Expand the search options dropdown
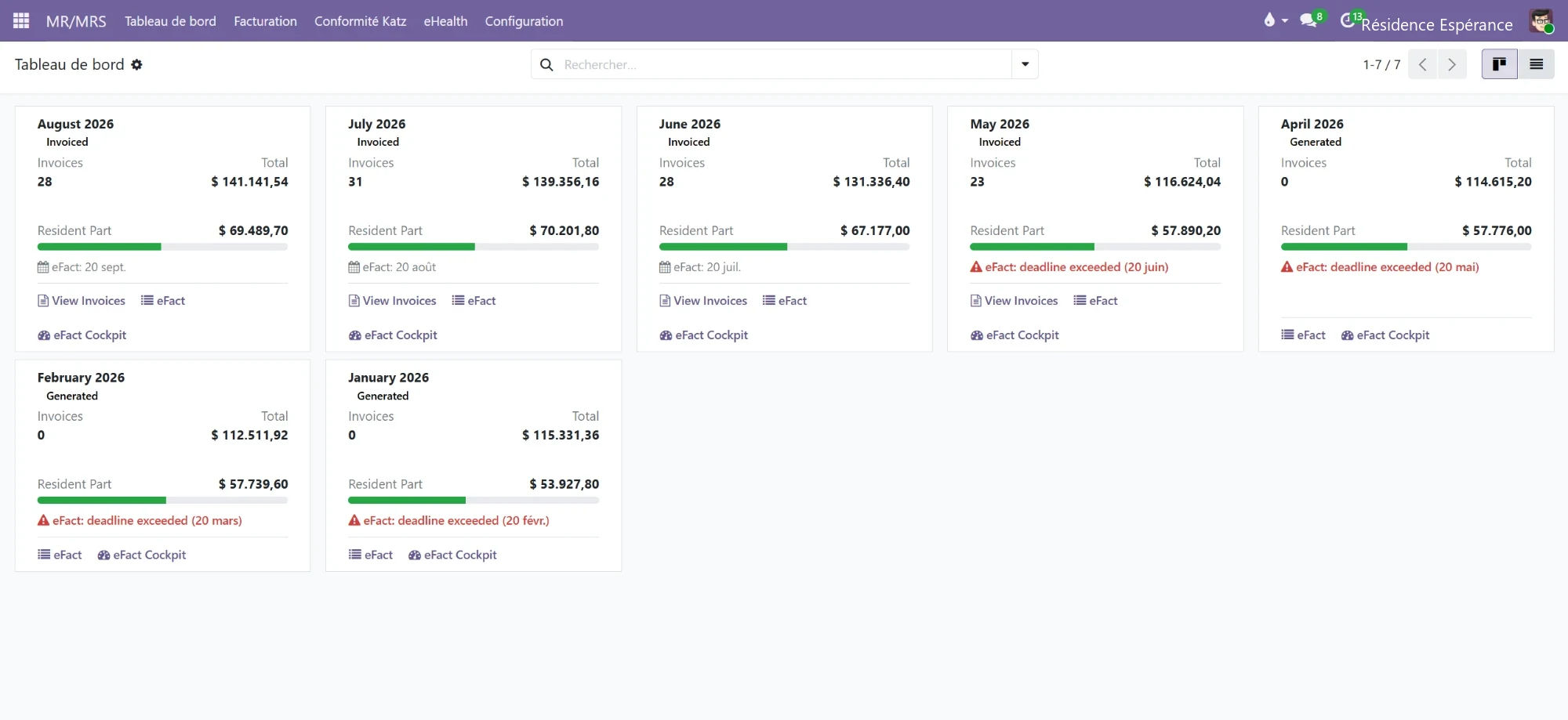Viewport: 1568px width, 720px height. click(x=1025, y=64)
